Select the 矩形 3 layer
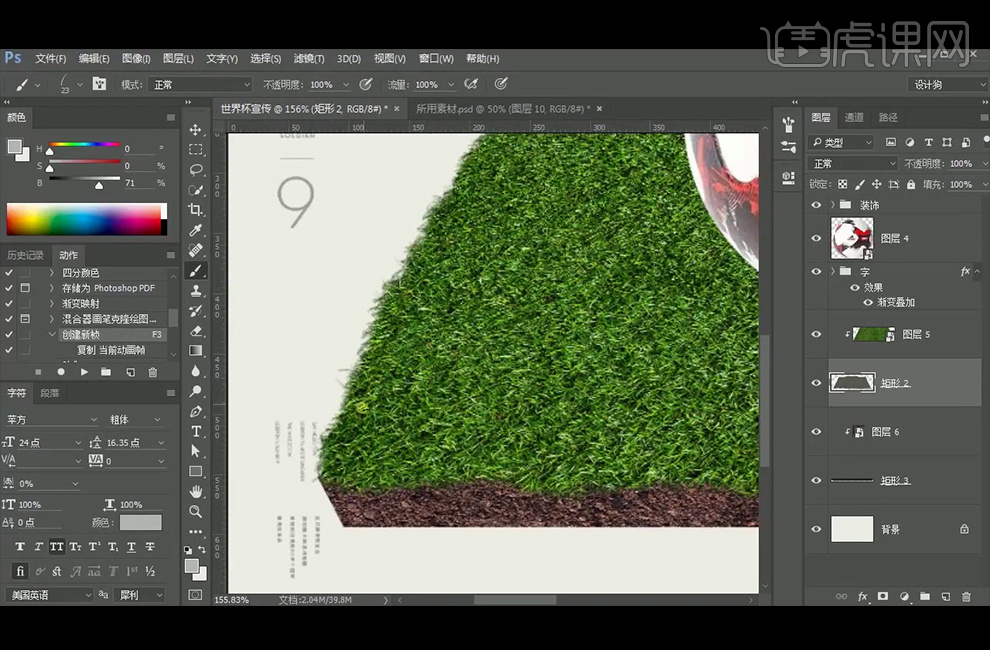The width and height of the screenshot is (990, 650). click(x=895, y=481)
